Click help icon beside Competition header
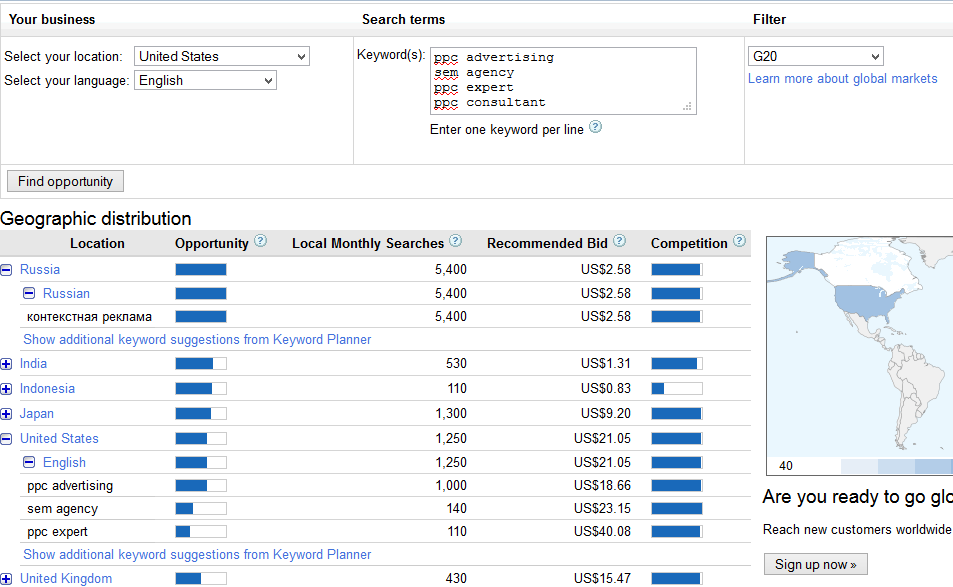 [739, 241]
